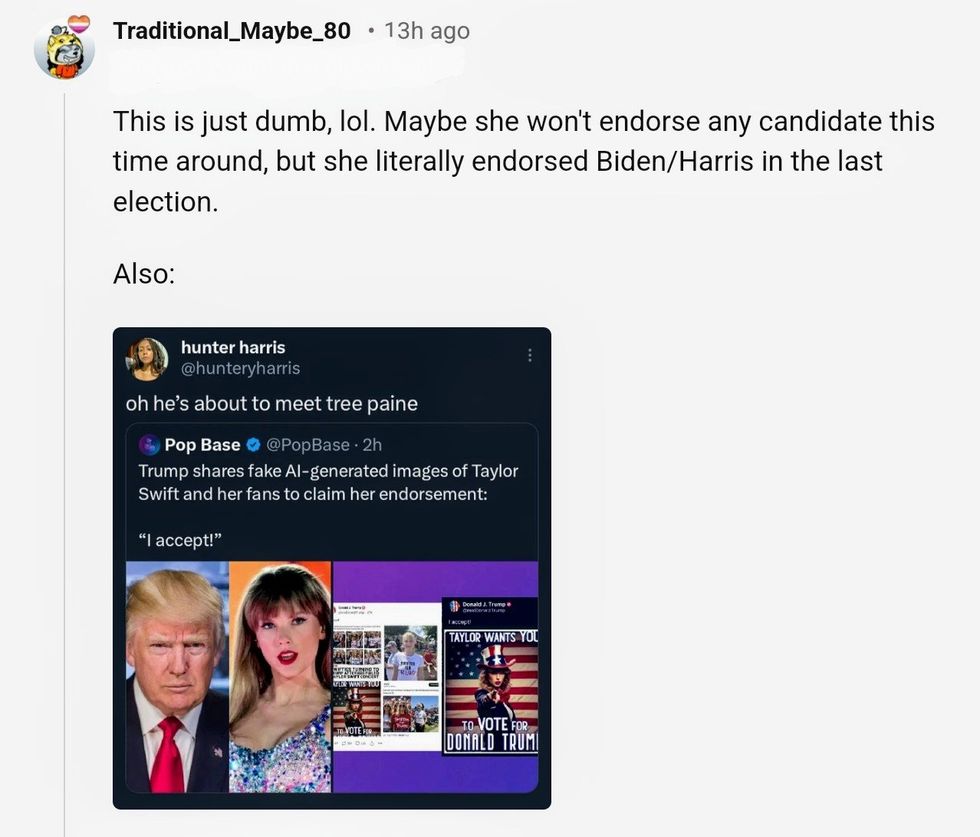Open the Donald Trump portrait photo

(177, 677)
